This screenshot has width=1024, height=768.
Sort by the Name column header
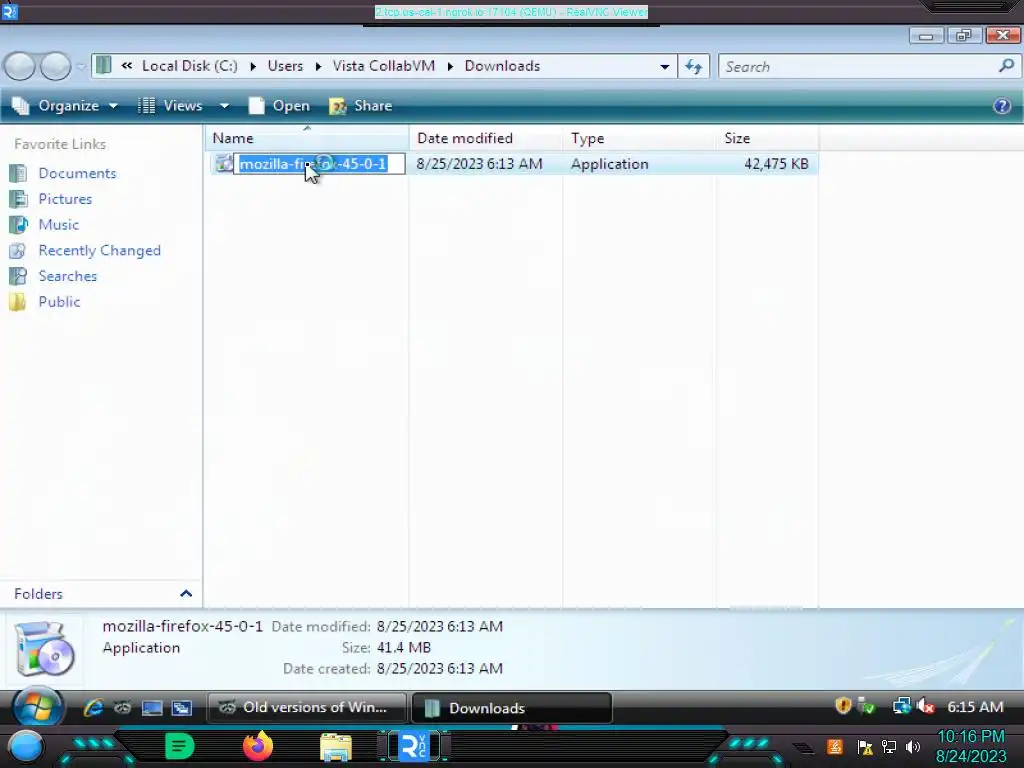[307, 138]
